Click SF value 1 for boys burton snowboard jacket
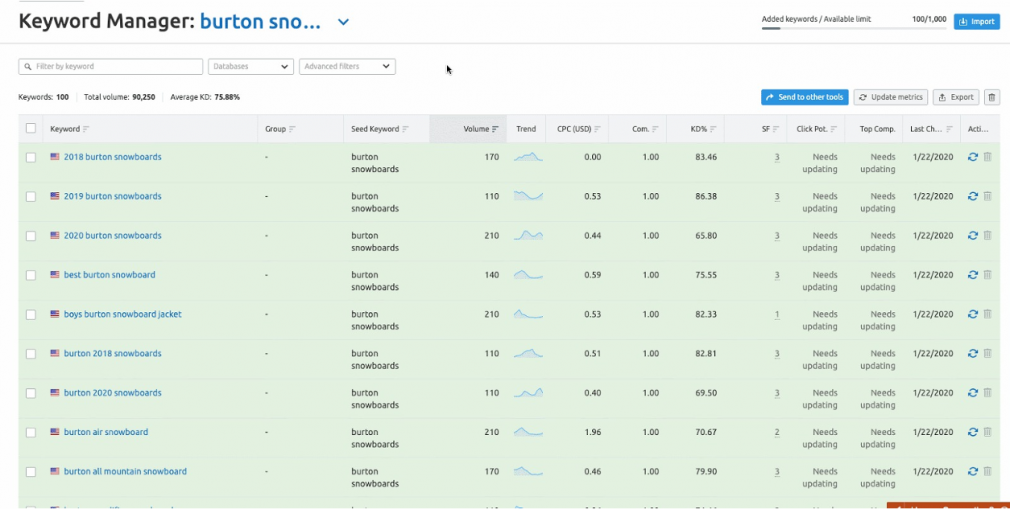1010x509 pixels. pos(777,314)
